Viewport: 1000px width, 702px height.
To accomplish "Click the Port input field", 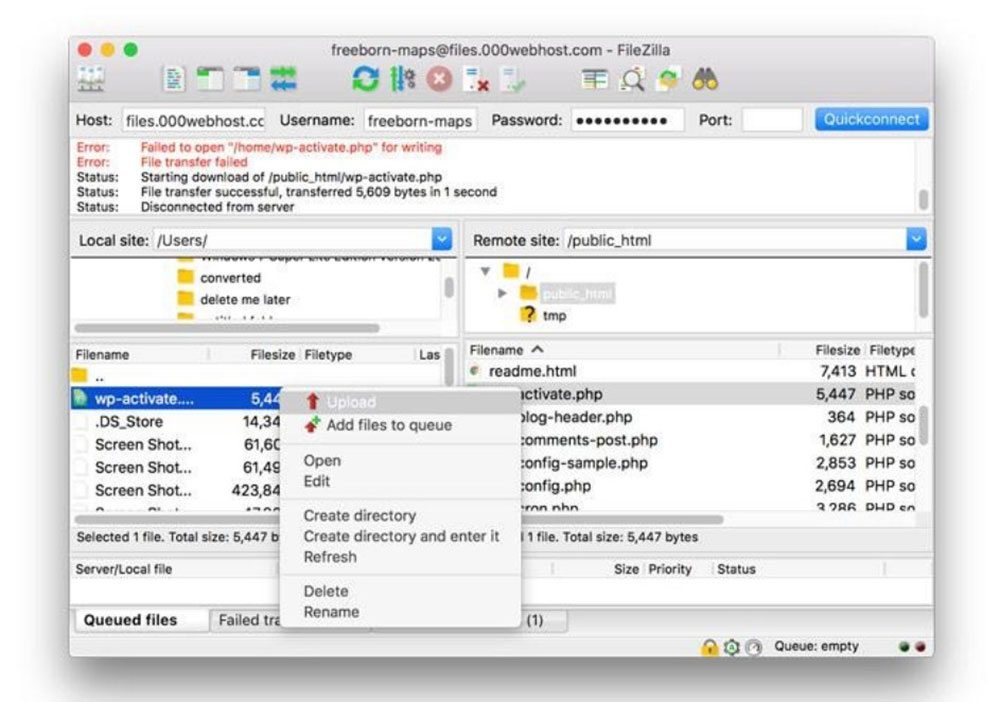I will (771, 120).
